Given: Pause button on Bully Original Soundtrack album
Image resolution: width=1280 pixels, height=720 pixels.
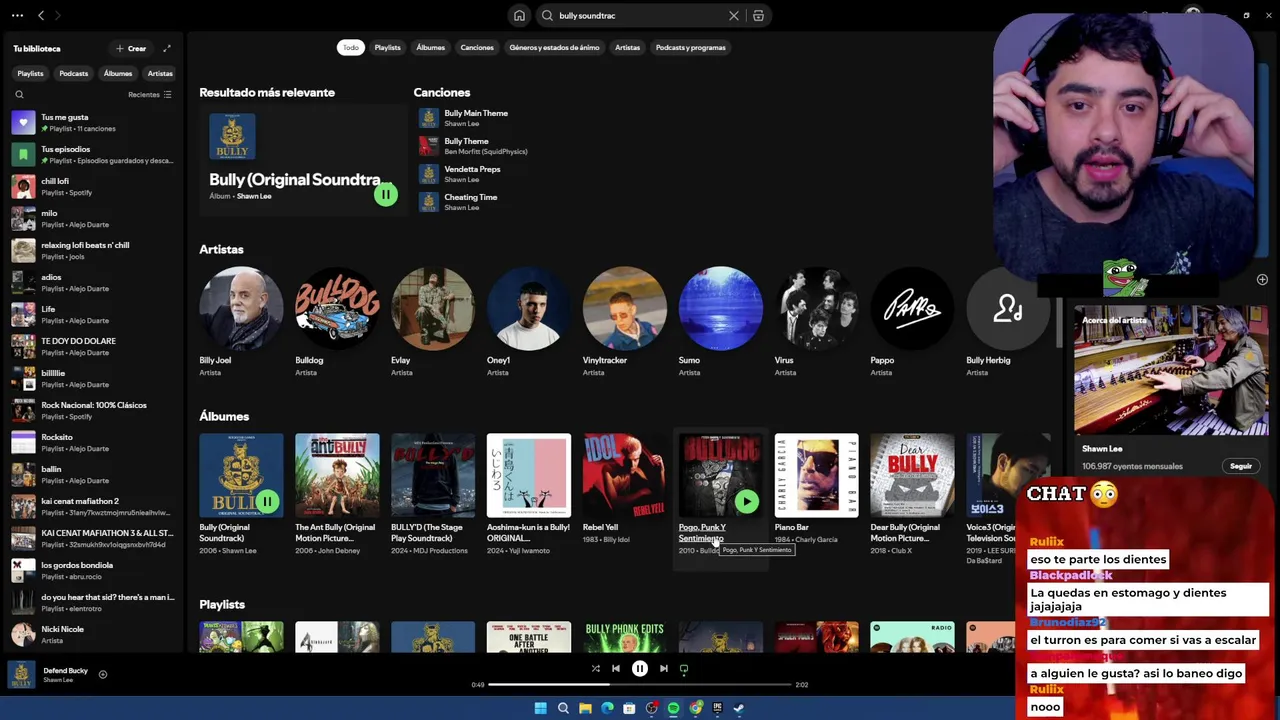Looking at the screenshot, I should [267, 501].
